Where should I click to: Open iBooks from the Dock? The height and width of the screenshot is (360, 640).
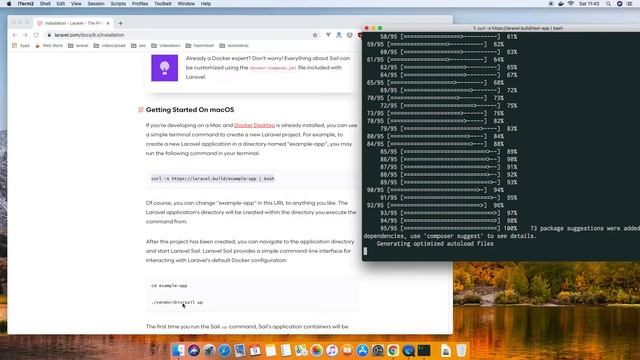pos(347,350)
